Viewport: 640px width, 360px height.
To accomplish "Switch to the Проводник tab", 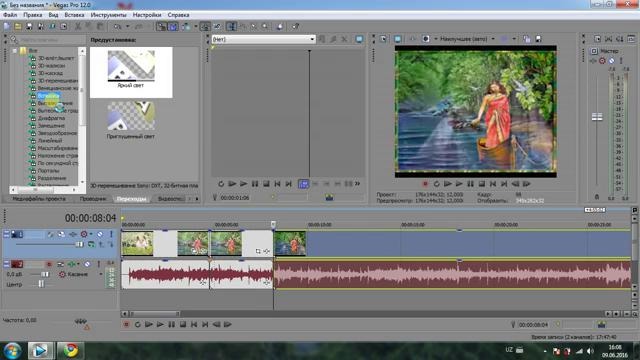I will pyautogui.click(x=93, y=199).
